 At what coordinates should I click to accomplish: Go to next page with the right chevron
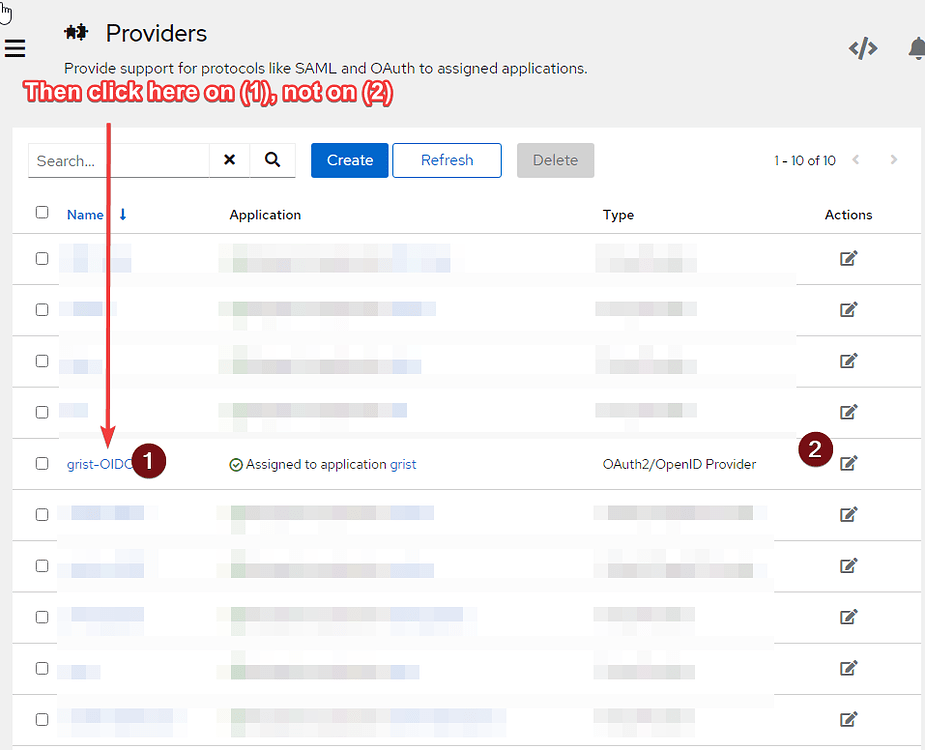click(893, 160)
